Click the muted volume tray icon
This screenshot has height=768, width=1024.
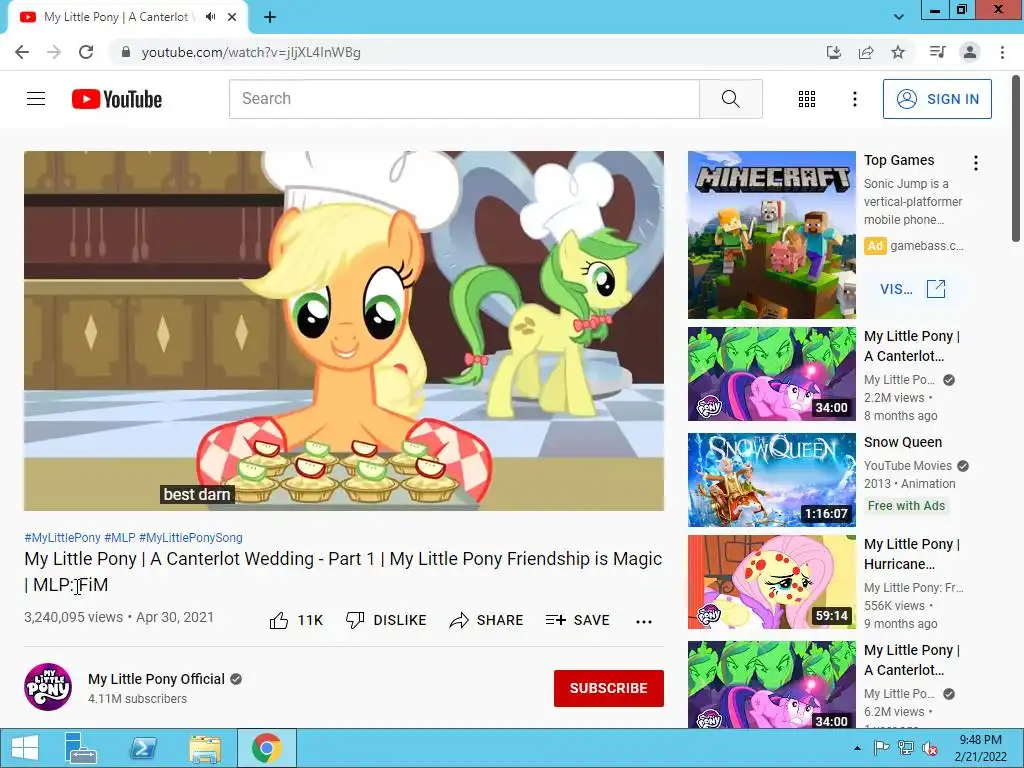[930, 748]
